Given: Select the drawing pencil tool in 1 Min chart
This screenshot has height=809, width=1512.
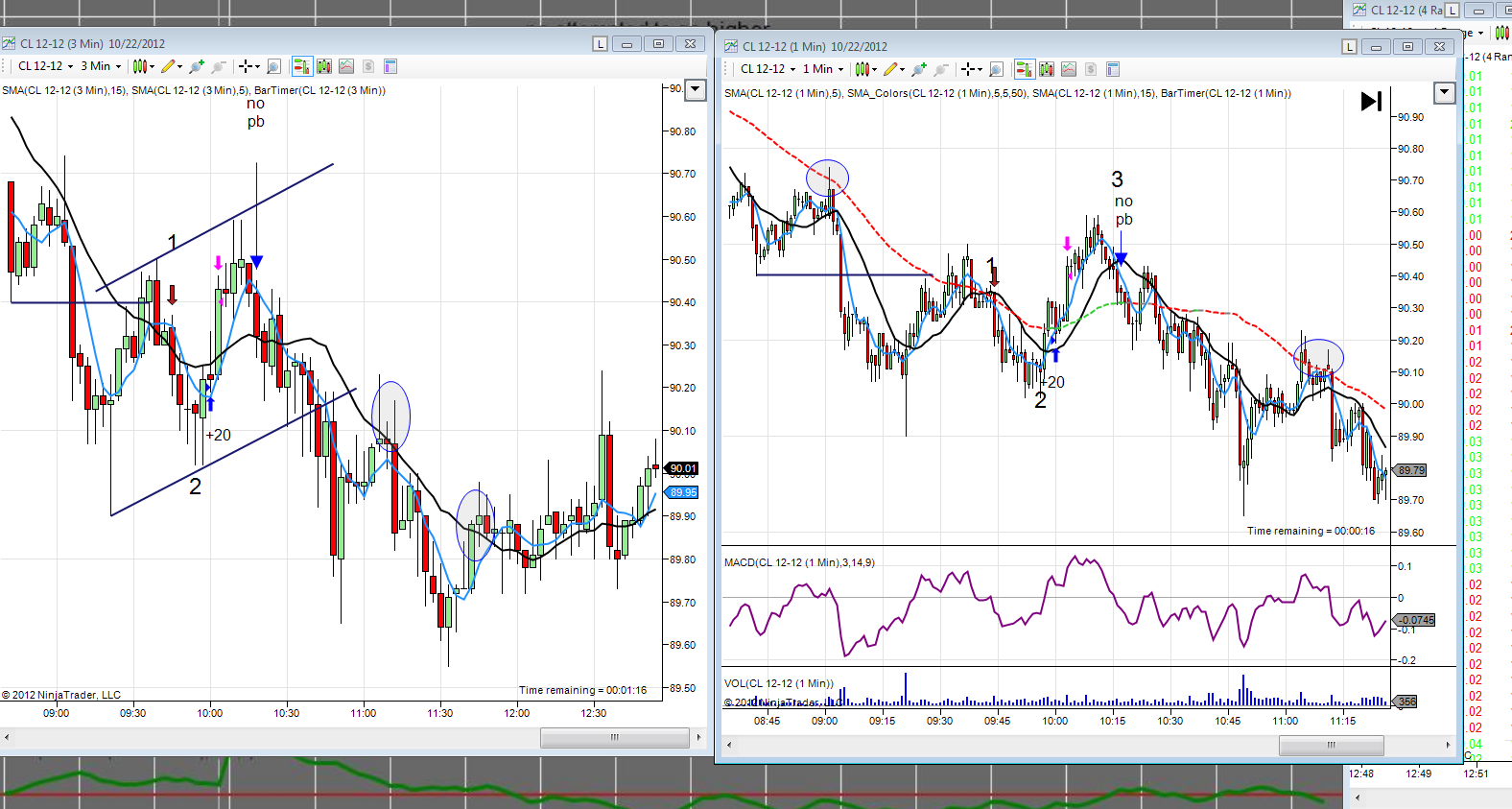Looking at the screenshot, I should pos(890,69).
